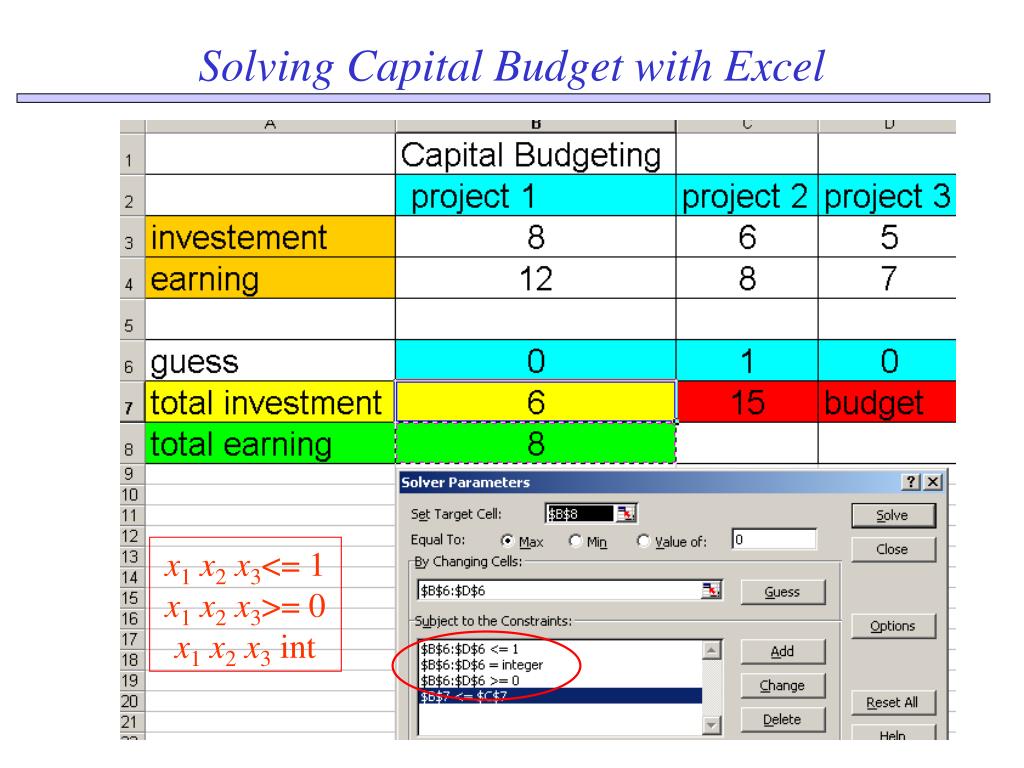Select row 12 header
Viewport: 1024px width, 768px height.
pyautogui.click(x=131, y=536)
